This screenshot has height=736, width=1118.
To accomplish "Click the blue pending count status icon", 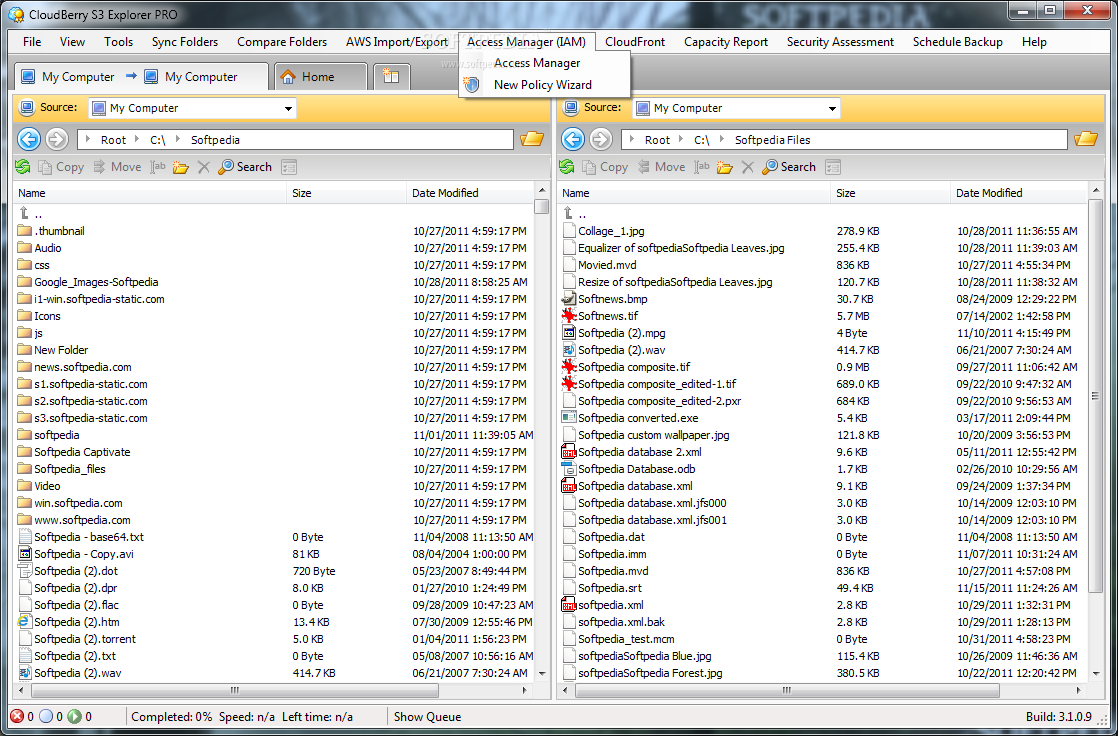I will pos(46,716).
